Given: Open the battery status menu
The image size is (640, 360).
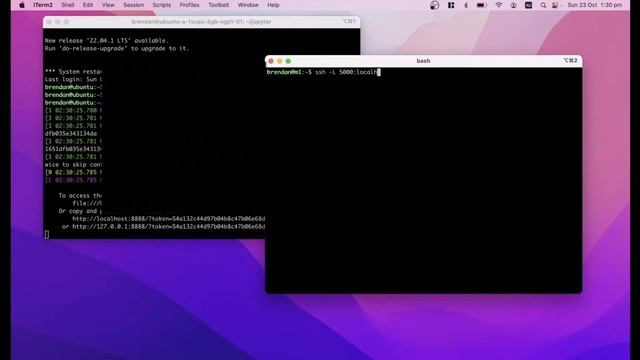Looking at the screenshot, I should pyautogui.click(x=482, y=5).
